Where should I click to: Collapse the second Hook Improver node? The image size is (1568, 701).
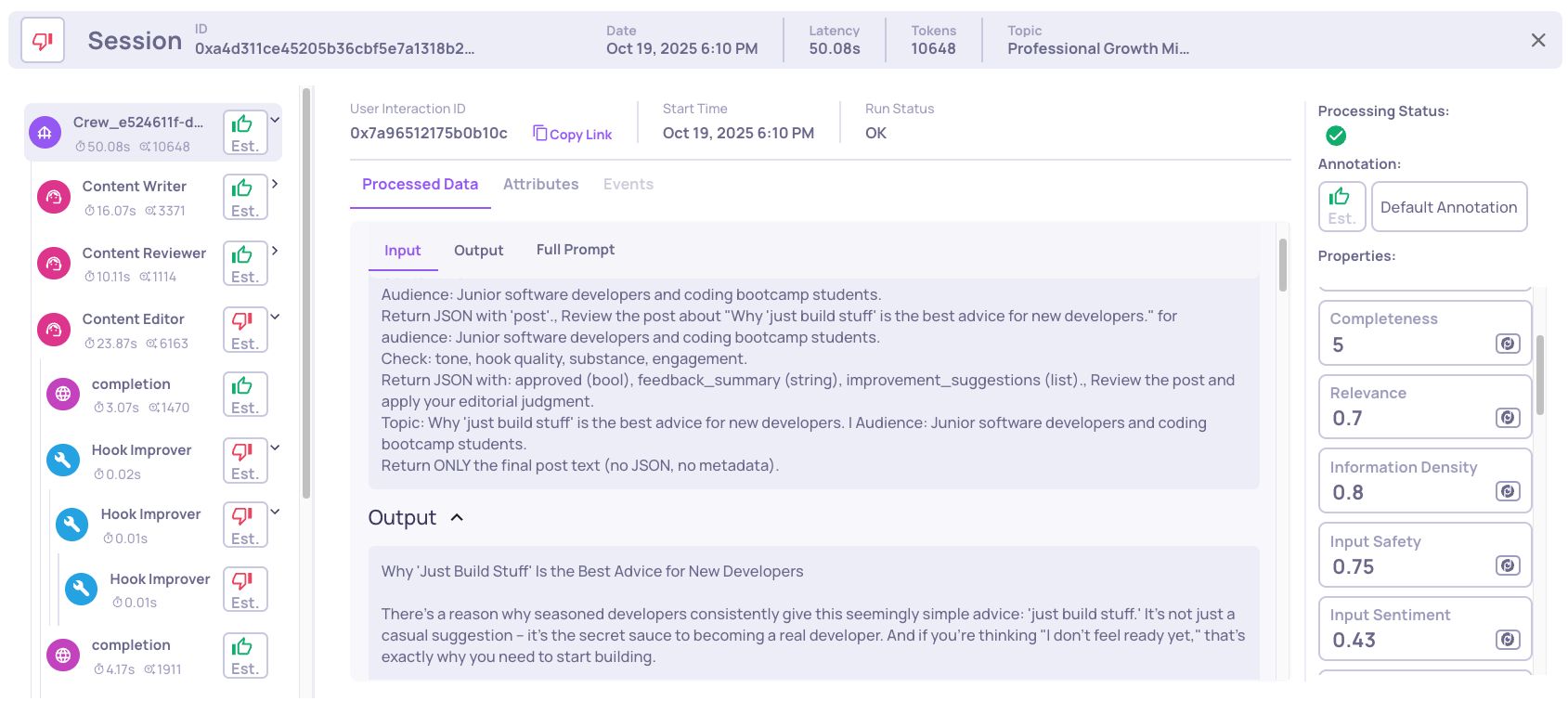pyautogui.click(x=275, y=512)
